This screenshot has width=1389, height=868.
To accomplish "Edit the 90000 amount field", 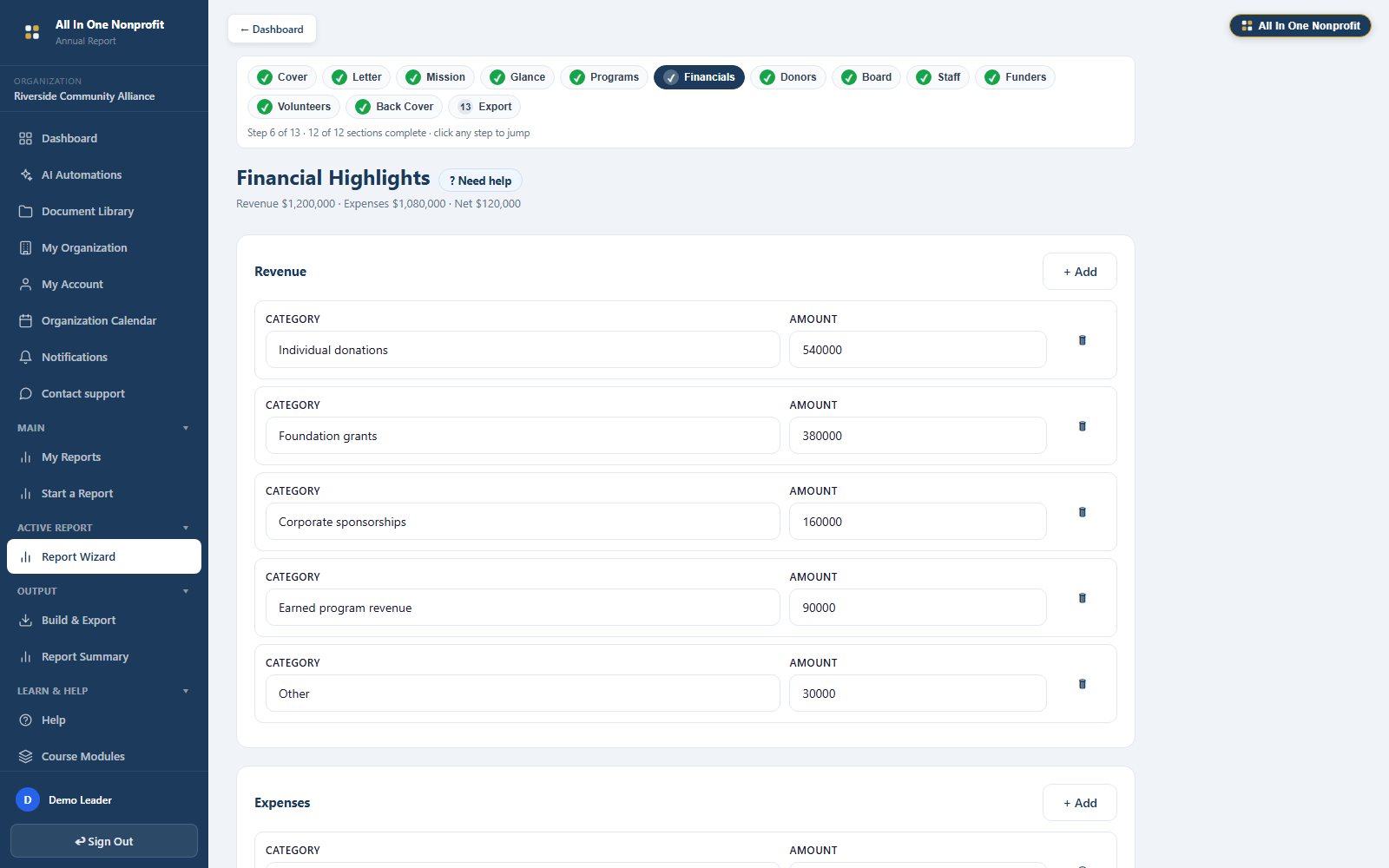I will click(x=918, y=608).
